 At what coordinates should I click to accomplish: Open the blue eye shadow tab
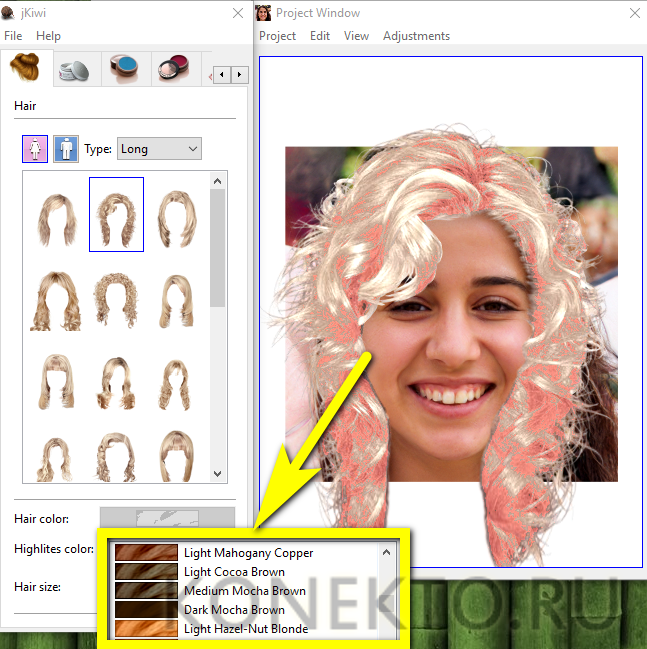126,70
